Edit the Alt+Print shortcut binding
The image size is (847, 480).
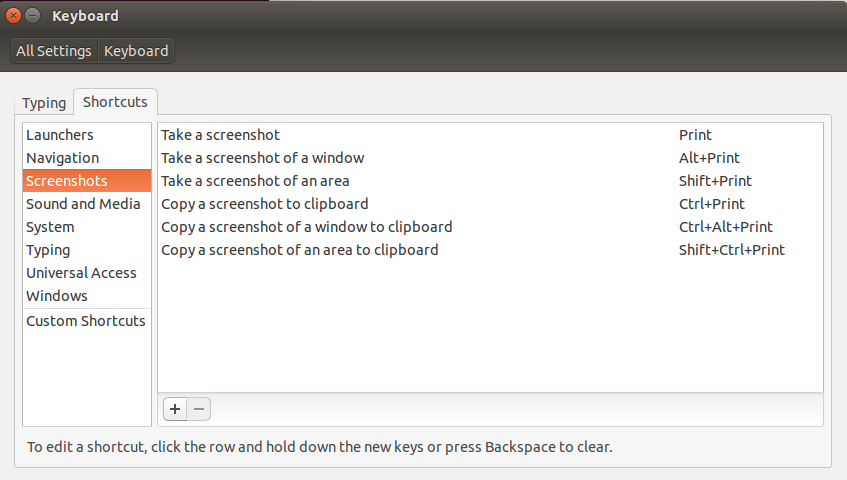tap(709, 158)
